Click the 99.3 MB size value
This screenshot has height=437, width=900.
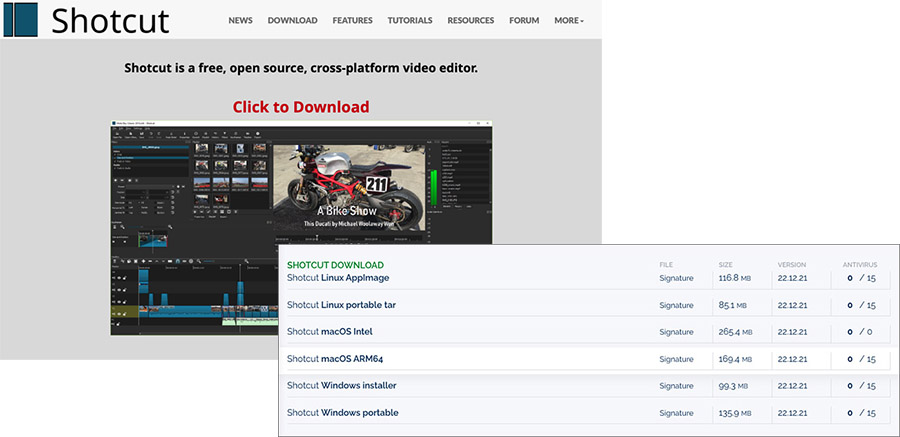733,386
